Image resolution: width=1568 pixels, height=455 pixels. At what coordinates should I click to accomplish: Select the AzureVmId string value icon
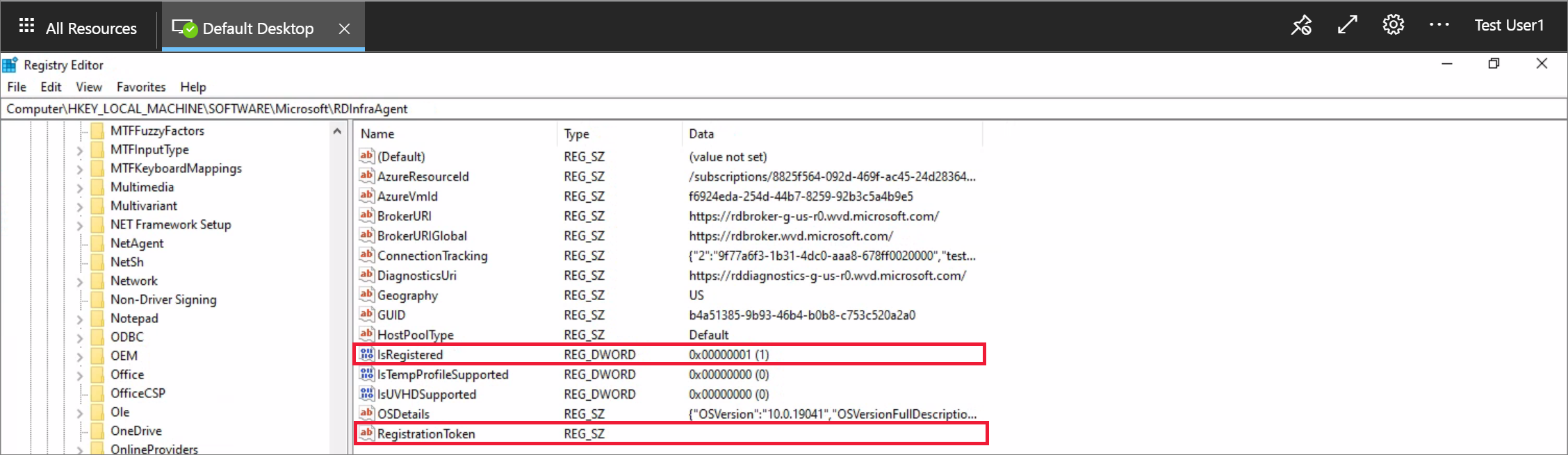[x=366, y=196]
